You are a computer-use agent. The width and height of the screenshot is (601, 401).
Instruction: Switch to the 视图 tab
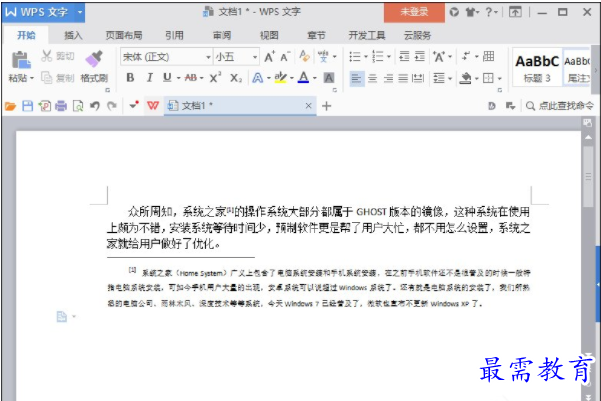[x=269, y=36]
